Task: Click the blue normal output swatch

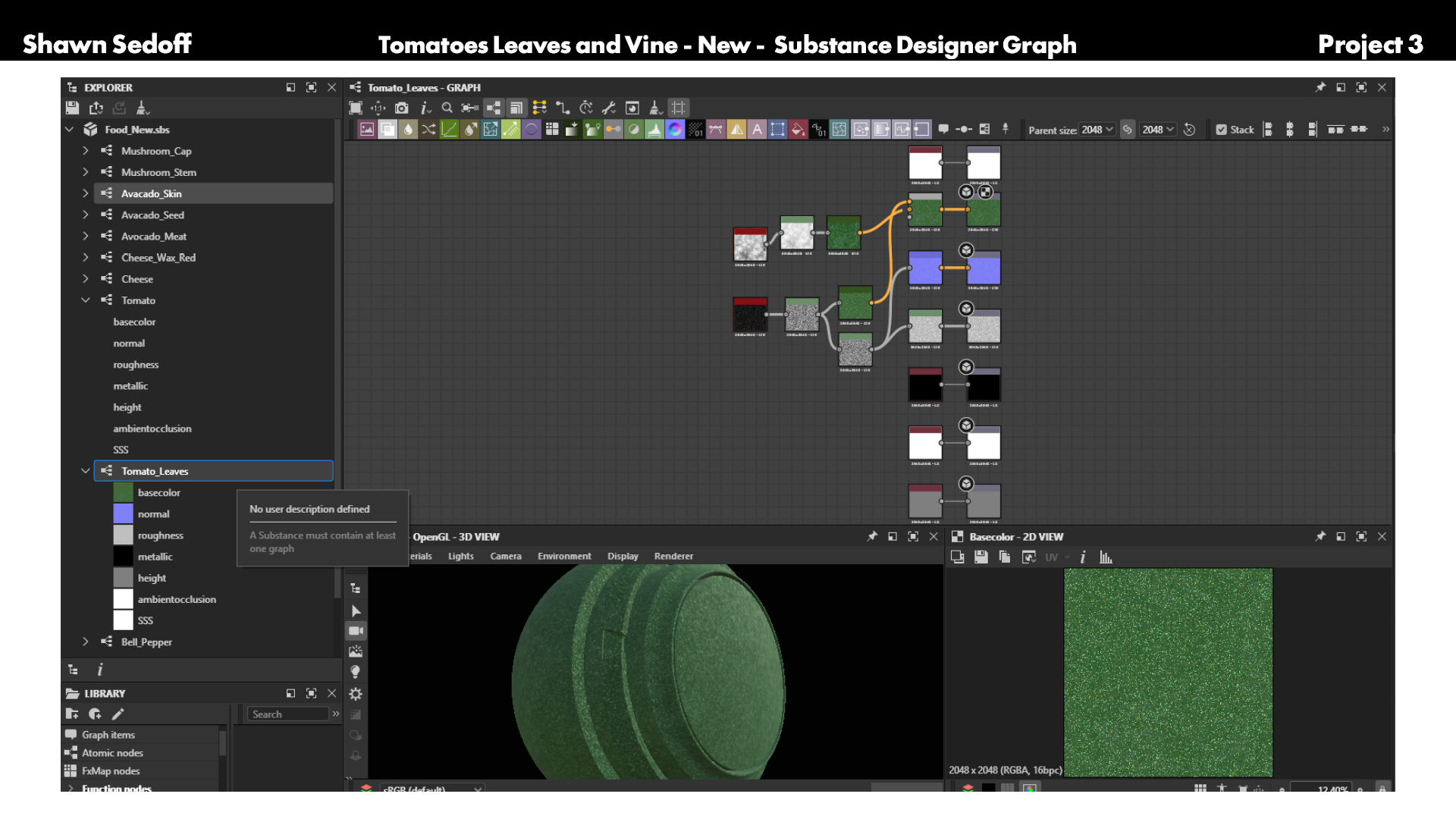Action: pyautogui.click(x=123, y=513)
